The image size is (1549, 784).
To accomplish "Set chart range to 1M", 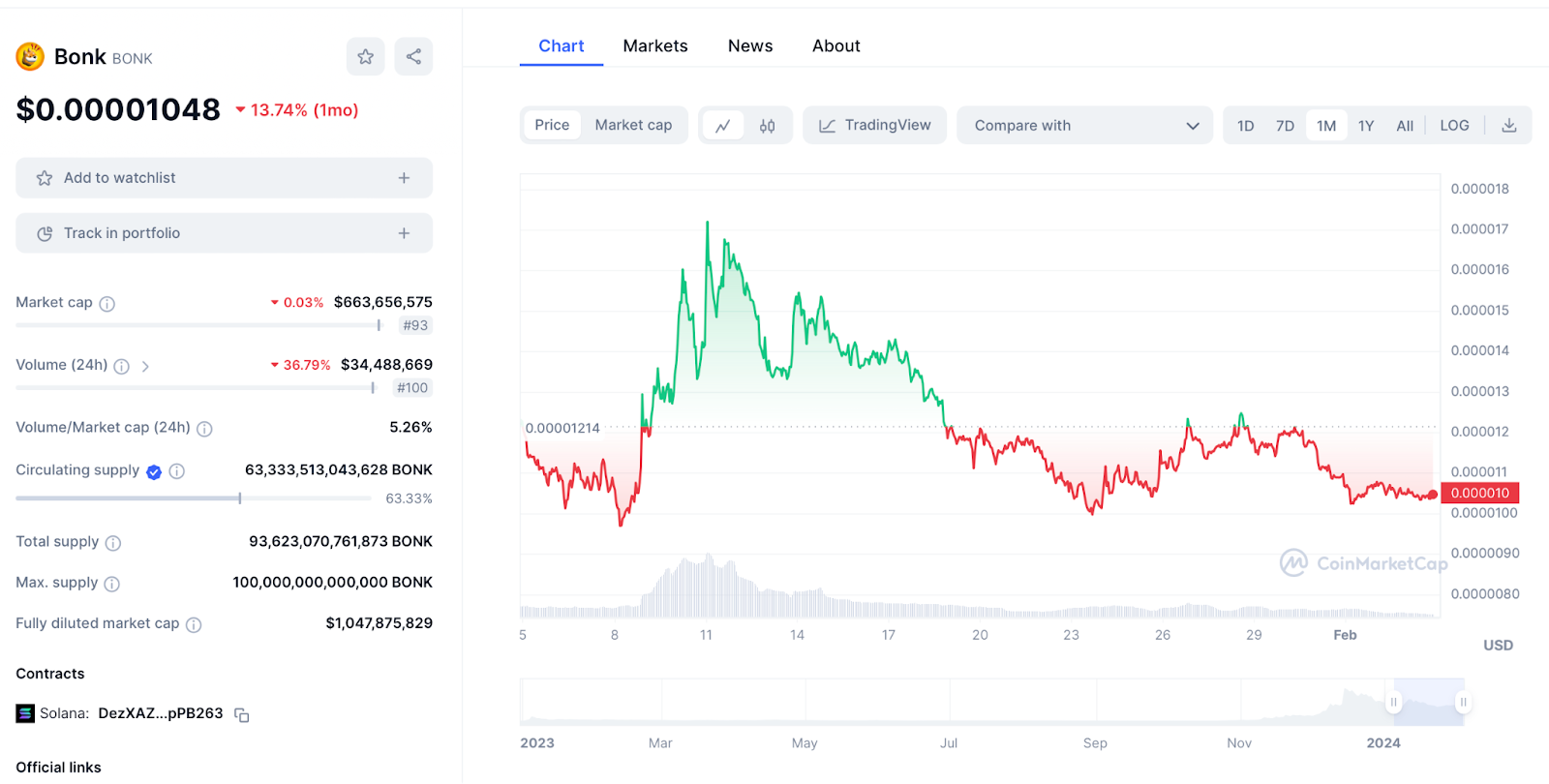I will [1326, 126].
